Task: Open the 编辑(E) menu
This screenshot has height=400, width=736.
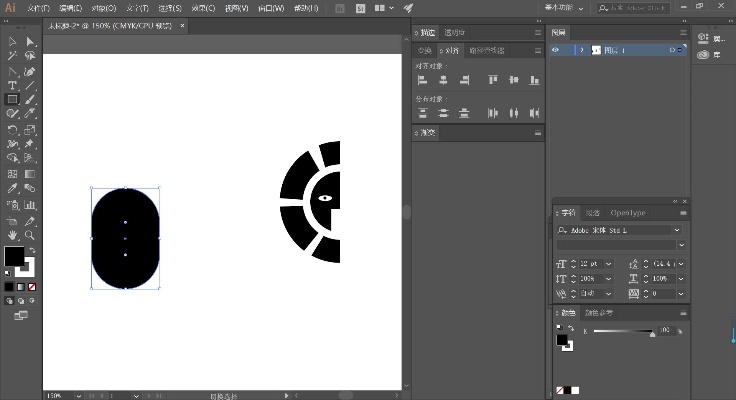Action: (x=71, y=8)
